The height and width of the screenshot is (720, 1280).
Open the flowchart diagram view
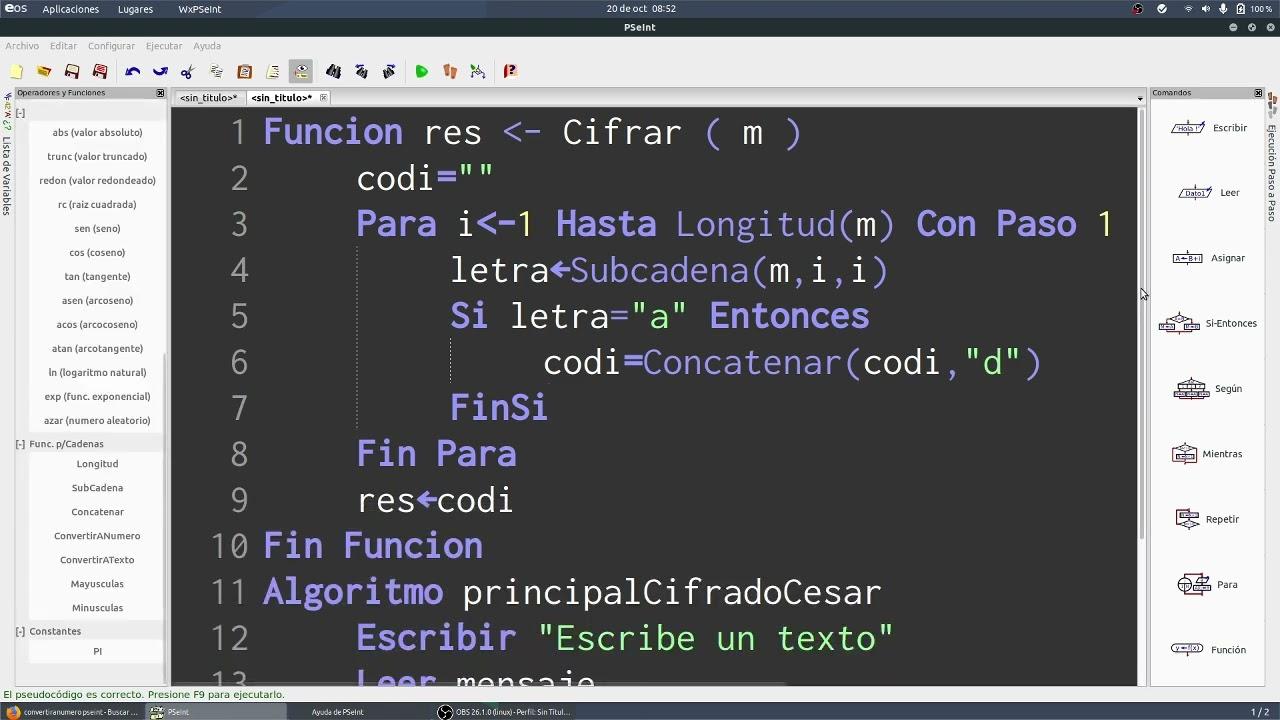click(477, 71)
